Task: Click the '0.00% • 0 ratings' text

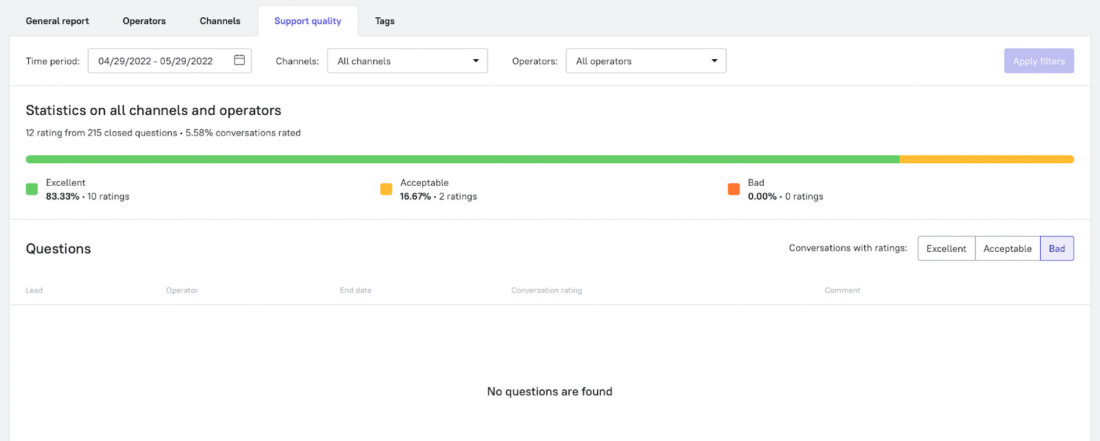Action: point(786,196)
